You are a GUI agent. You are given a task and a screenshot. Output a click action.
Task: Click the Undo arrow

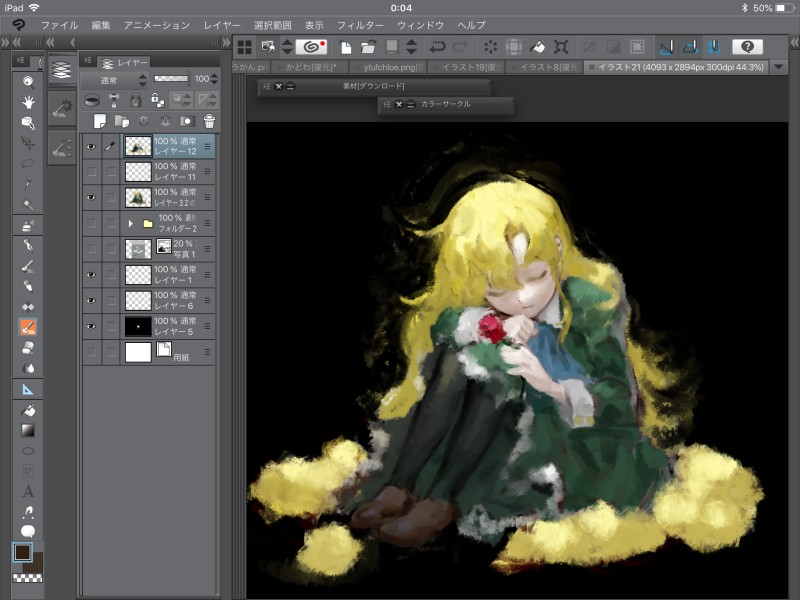(x=437, y=47)
